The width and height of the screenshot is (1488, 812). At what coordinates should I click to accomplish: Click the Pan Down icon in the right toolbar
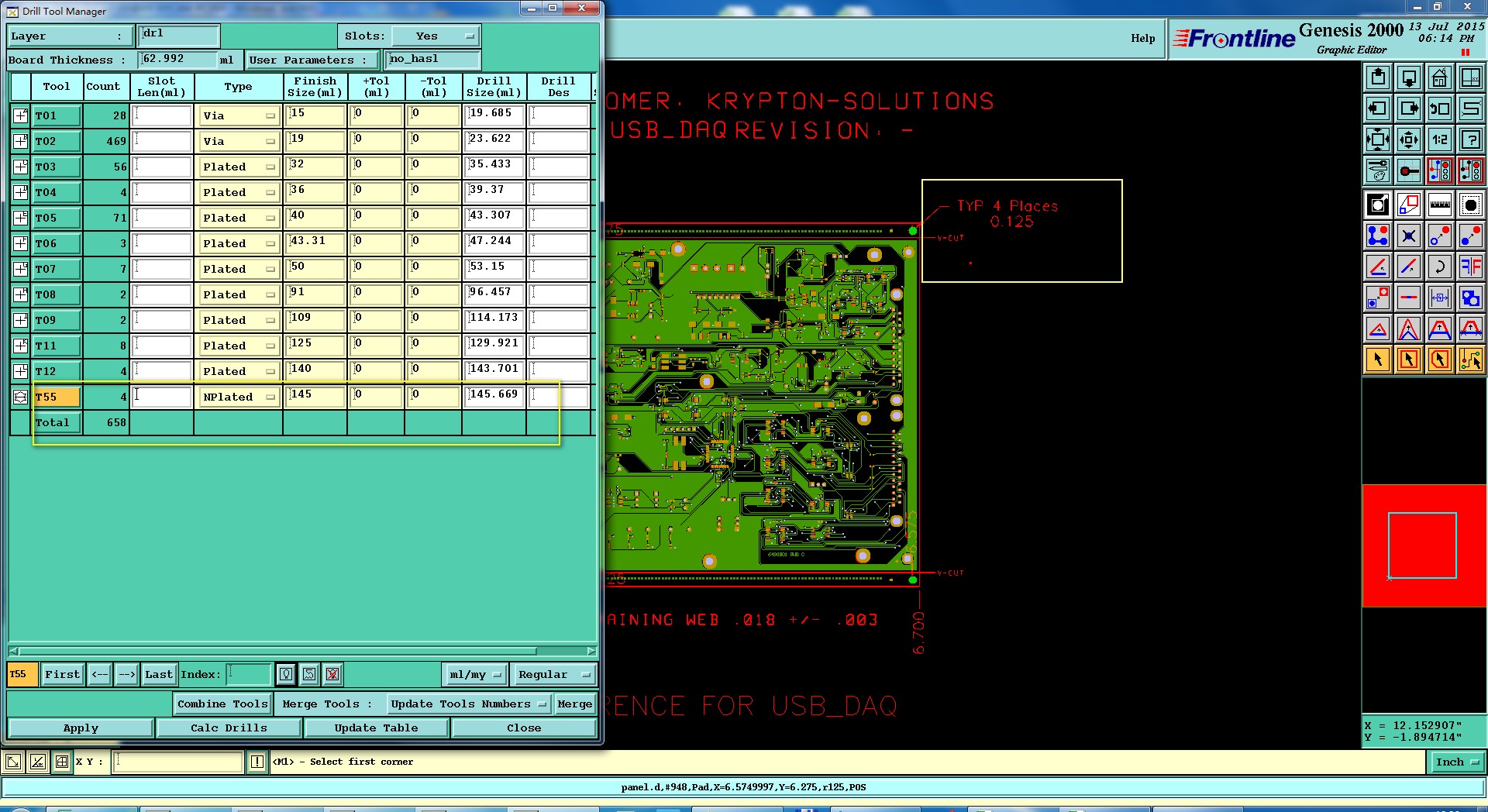1409,77
